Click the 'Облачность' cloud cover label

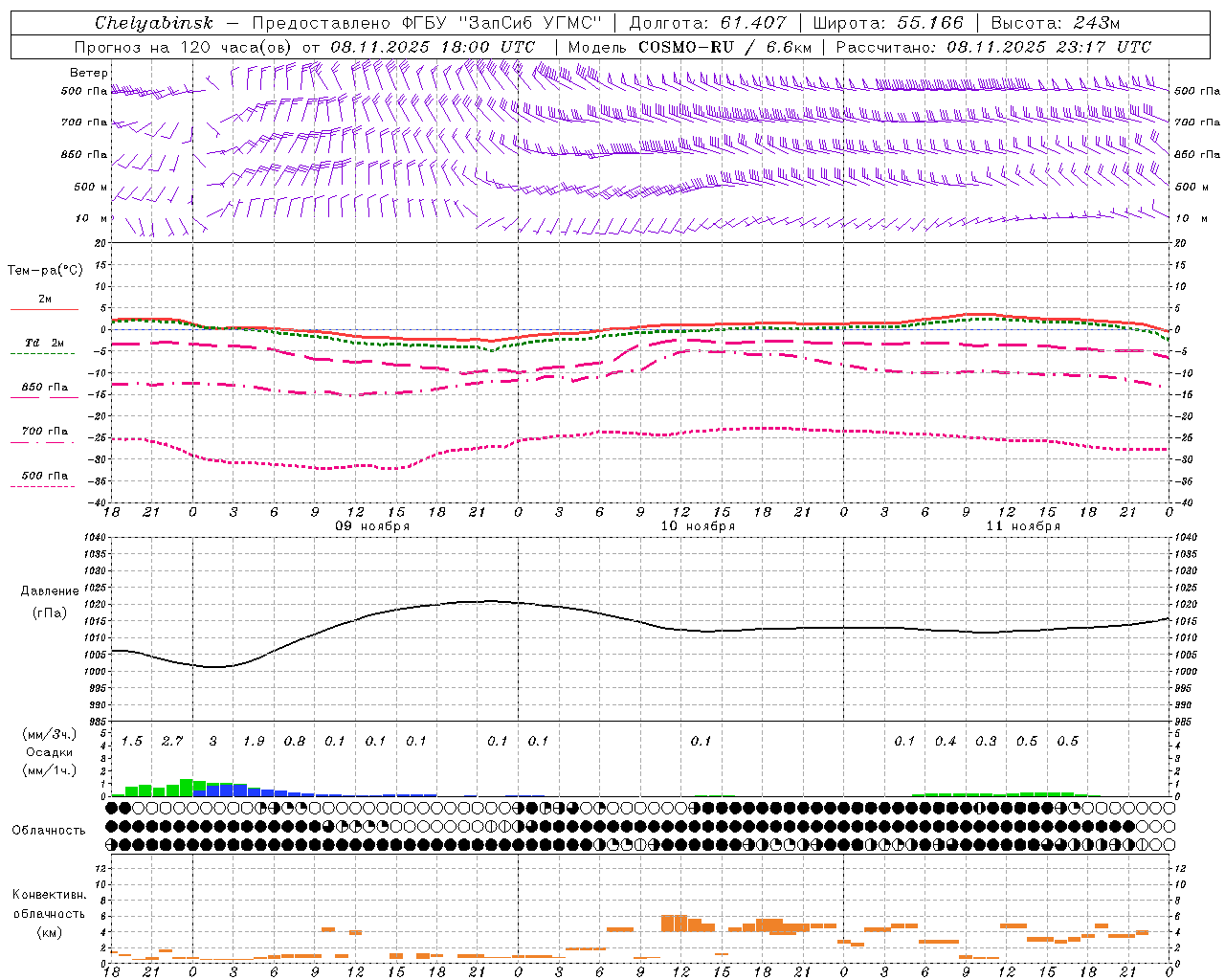coord(49,831)
